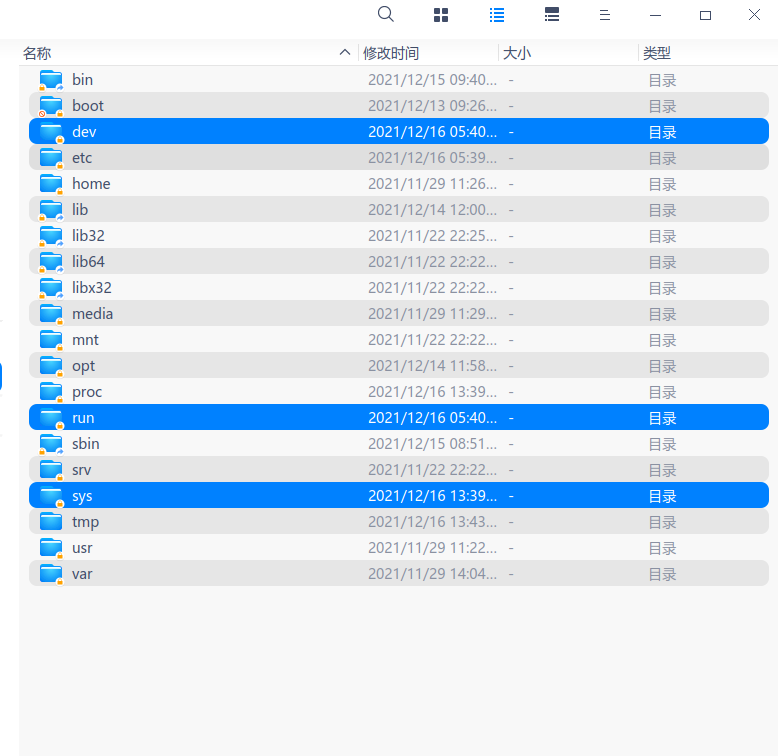The image size is (778, 756).
Task: Switch to list view
Action: pyautogui.click(x=497, y=15)
